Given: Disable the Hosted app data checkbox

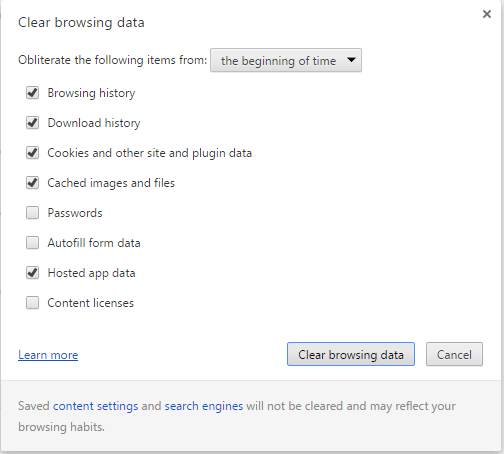Looking at the screenshot, I should coord(32,273).
